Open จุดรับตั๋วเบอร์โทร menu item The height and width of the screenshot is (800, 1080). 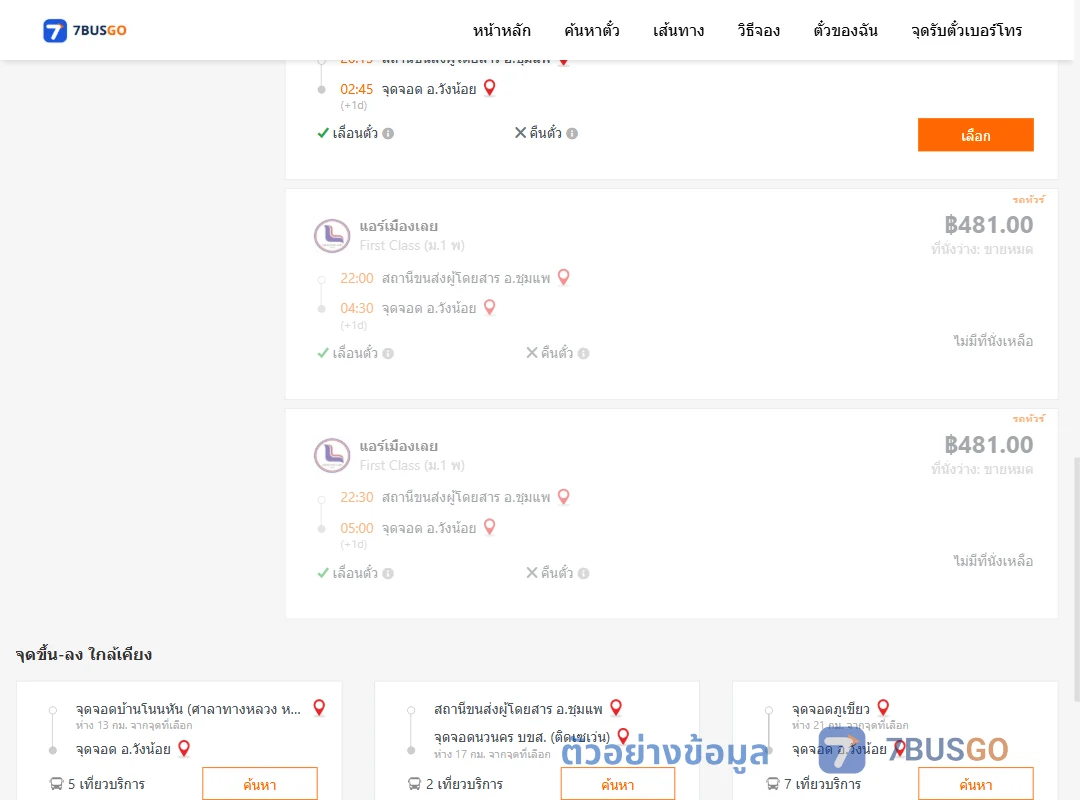[966, 30]
